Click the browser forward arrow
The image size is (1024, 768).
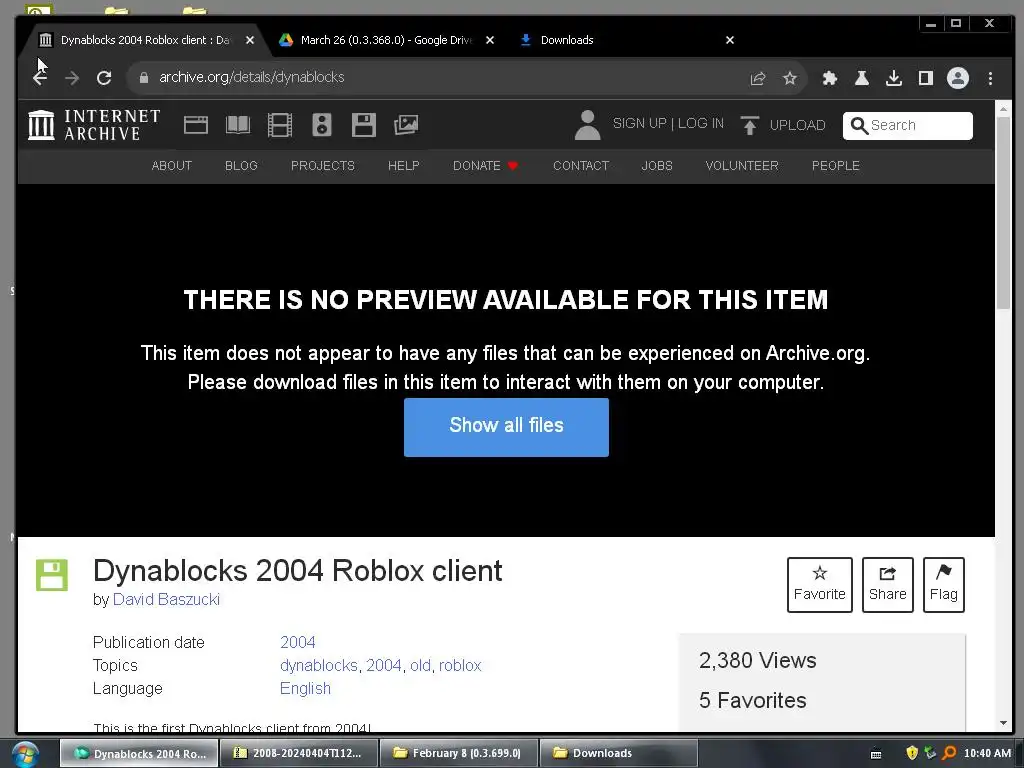click(x=72, y=78)
